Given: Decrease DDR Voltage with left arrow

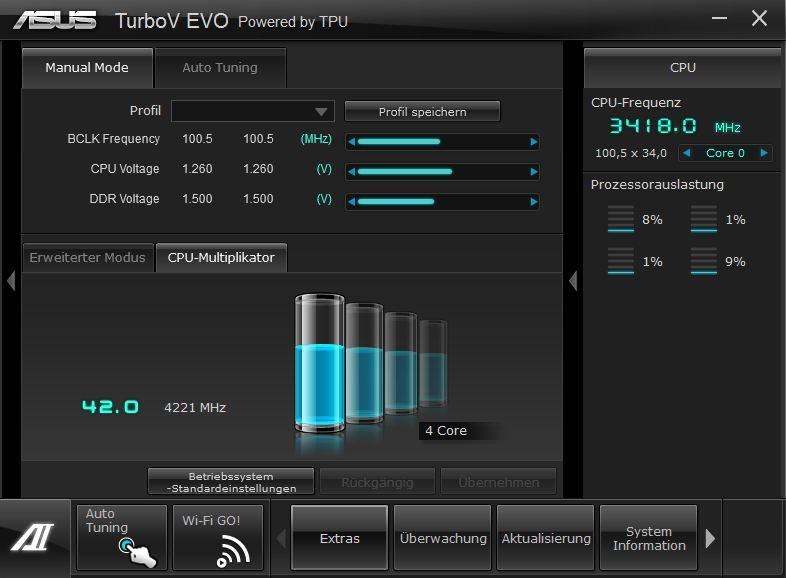Looking at the screenshot, I should tap(351, 202).
